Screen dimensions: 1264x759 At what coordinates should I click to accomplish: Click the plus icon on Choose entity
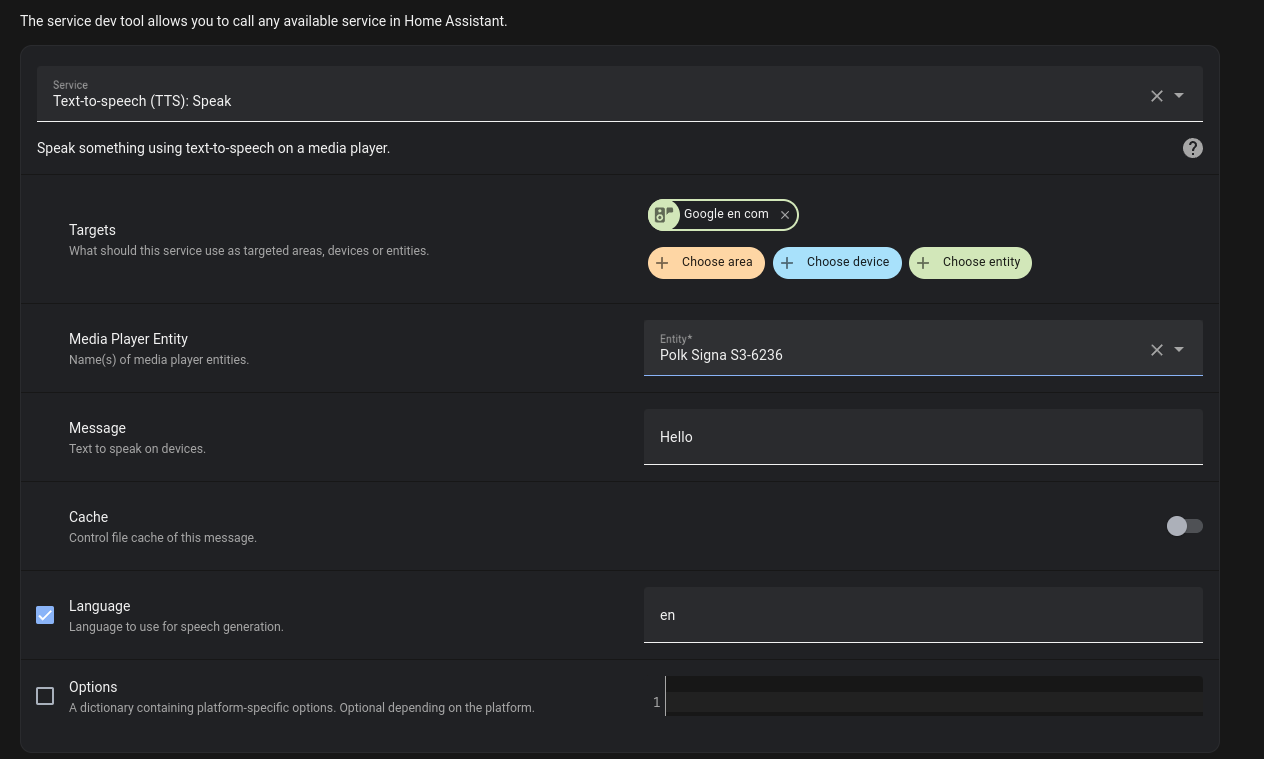(x=921, y=262)
